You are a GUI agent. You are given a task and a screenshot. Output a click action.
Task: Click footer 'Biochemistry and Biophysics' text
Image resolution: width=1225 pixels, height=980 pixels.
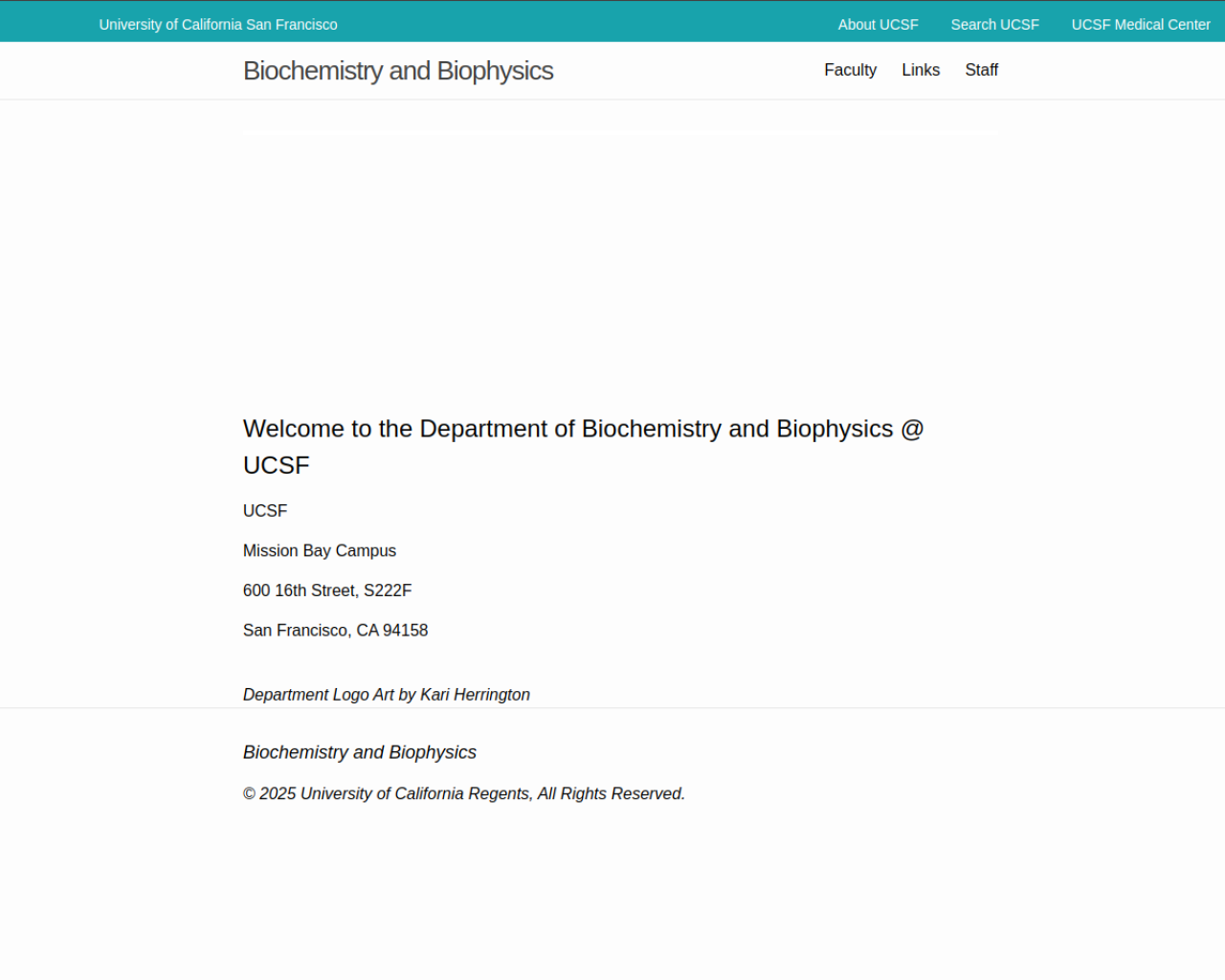pos(360,752)
